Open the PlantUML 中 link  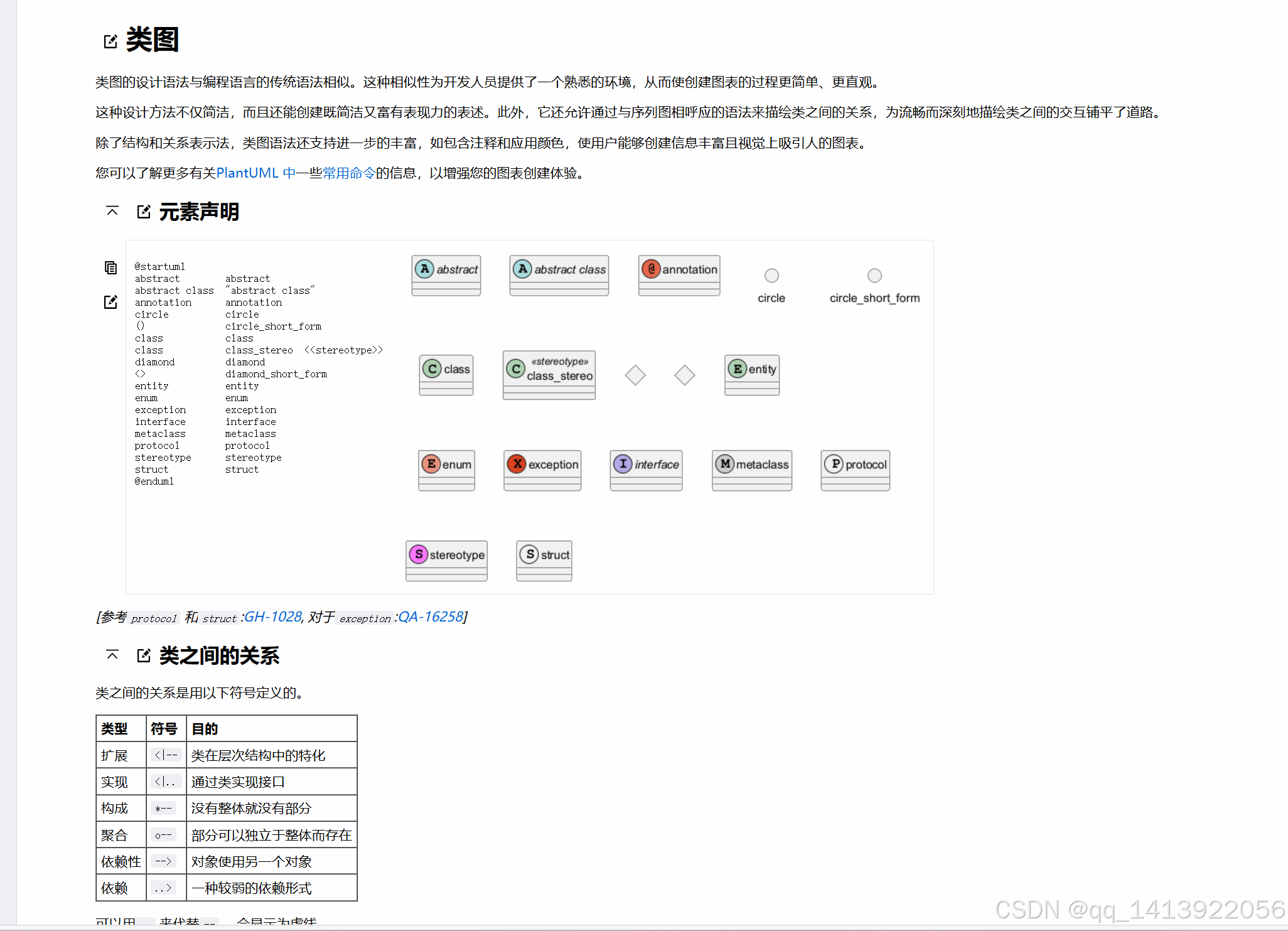[255, 173]
